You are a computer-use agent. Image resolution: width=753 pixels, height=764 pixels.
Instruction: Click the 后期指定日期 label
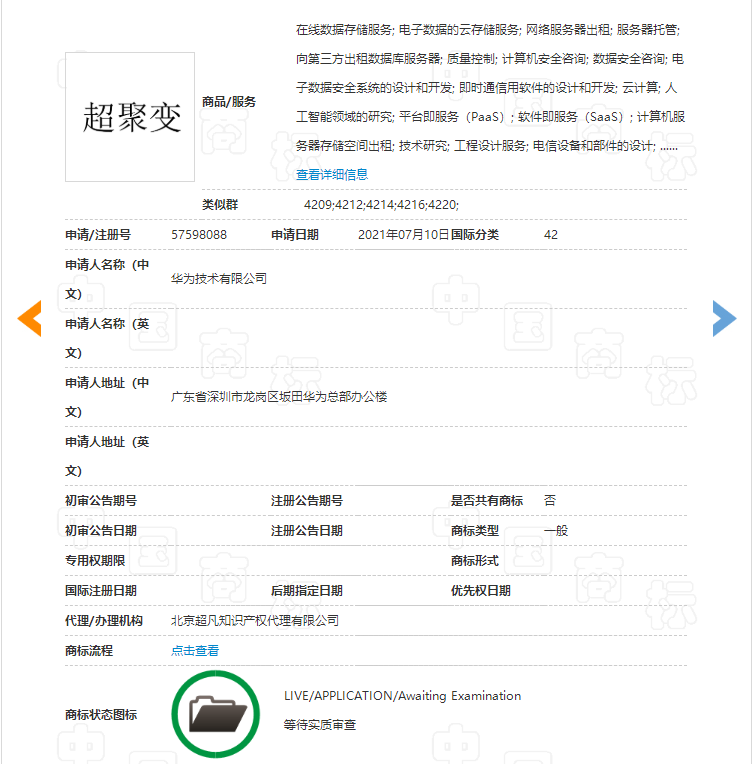(307, 591)
